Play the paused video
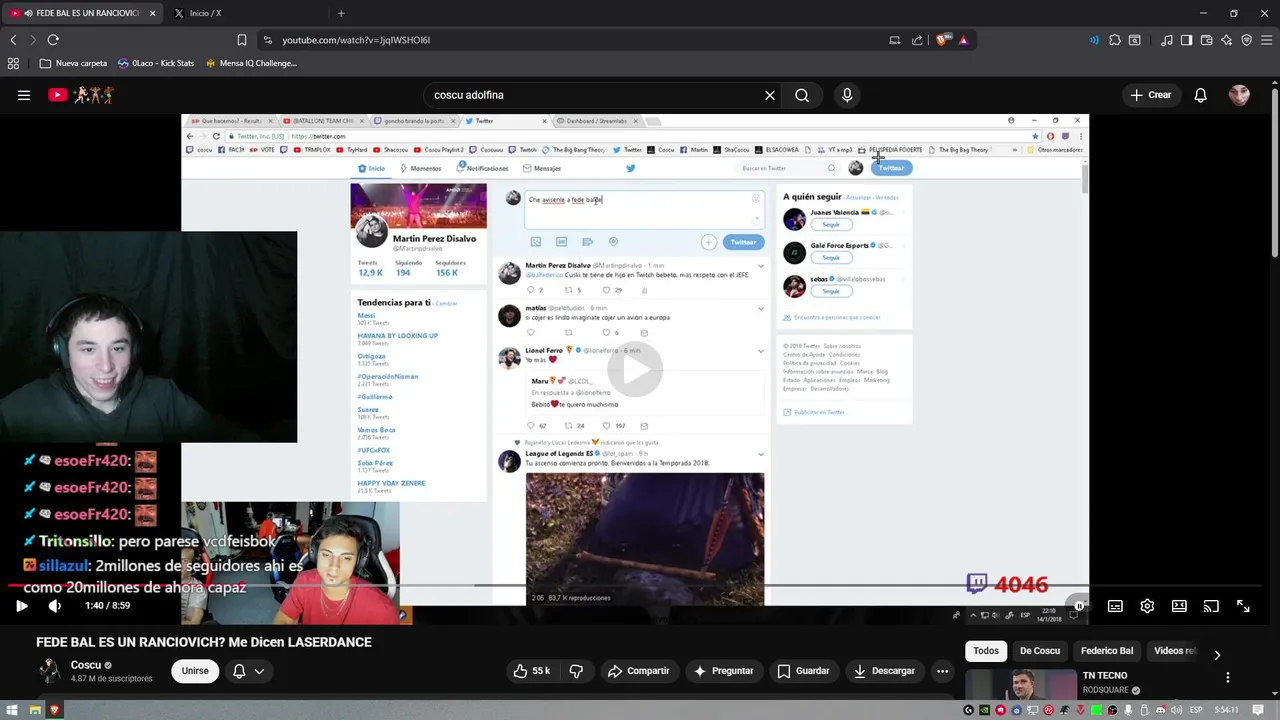 (22, 605)
